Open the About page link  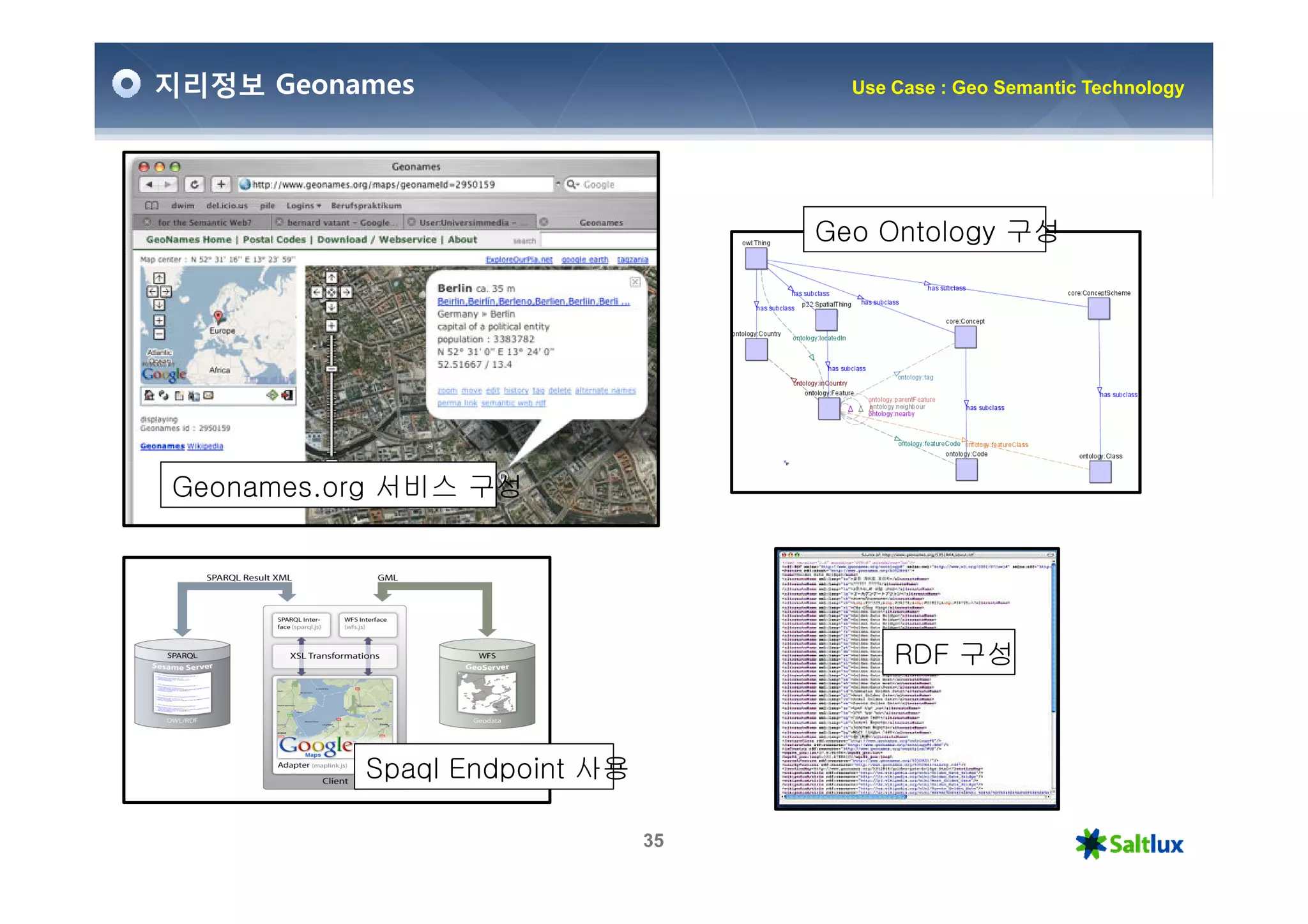click(462, 239)
